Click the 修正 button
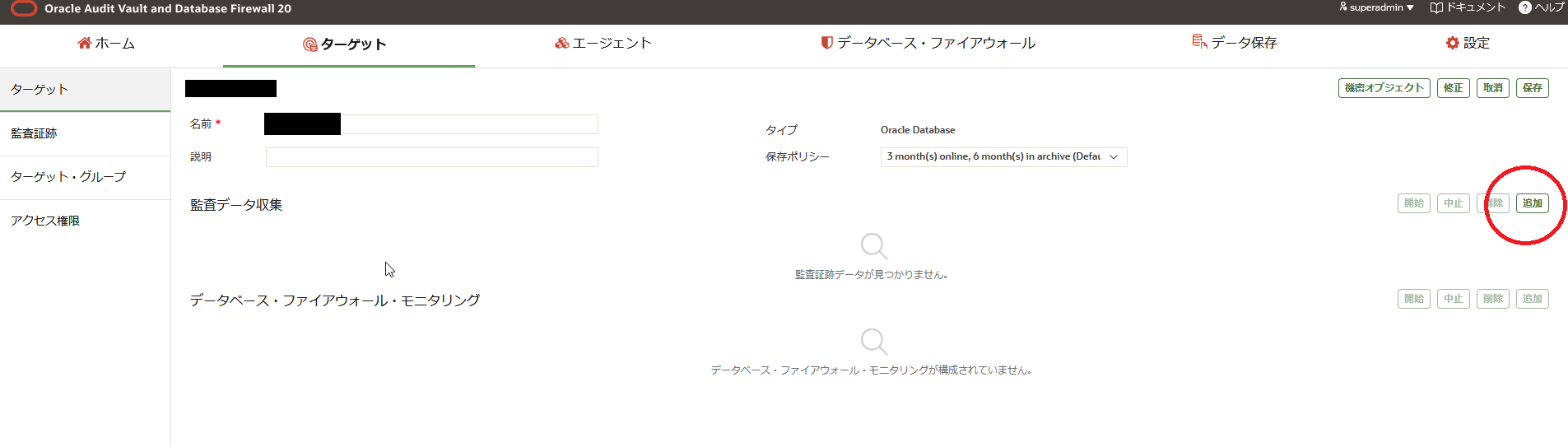This screenshot has height=447, width=1568. (x=1454, y=88)
